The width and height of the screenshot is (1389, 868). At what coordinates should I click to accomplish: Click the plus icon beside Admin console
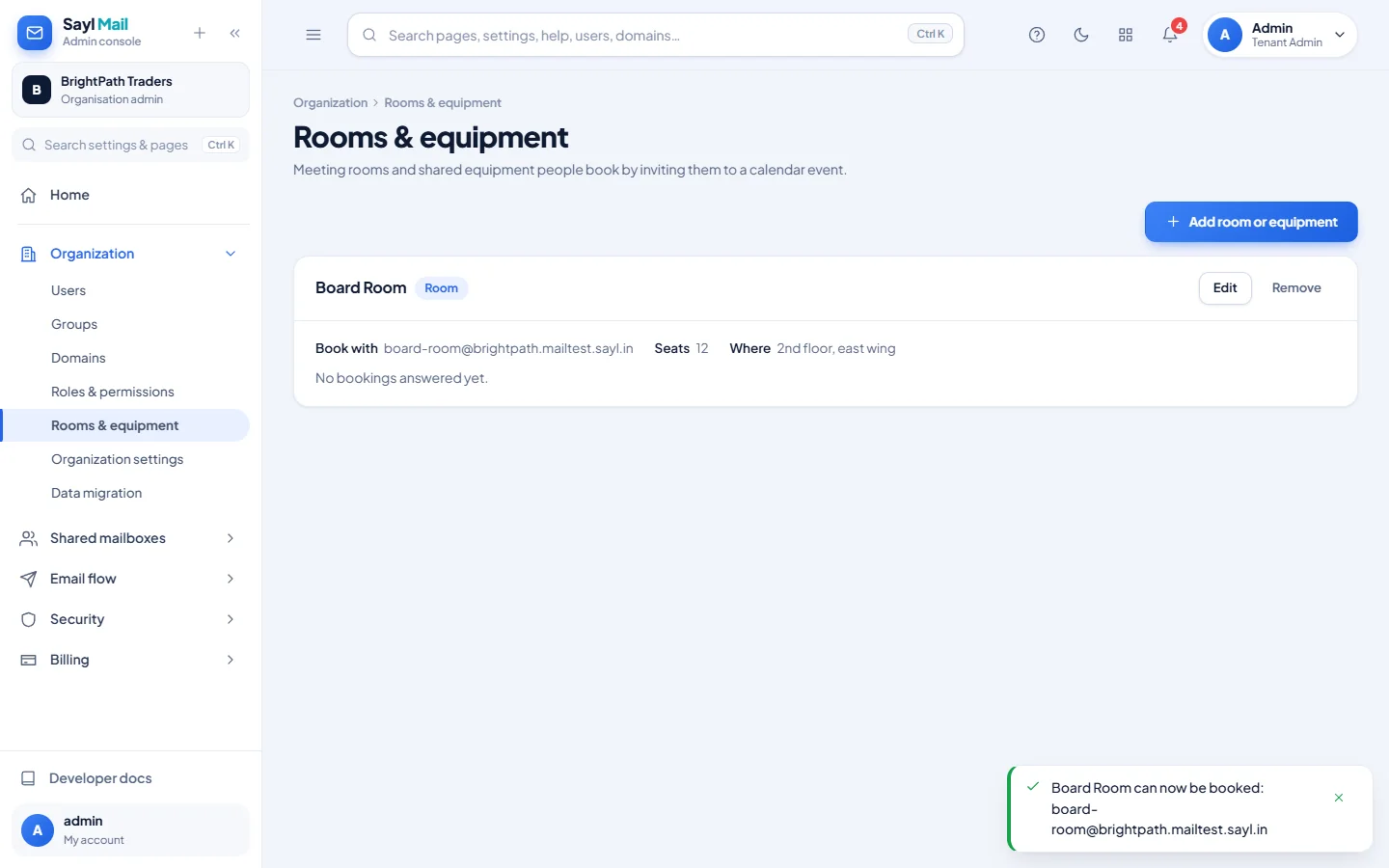[200, 33]
